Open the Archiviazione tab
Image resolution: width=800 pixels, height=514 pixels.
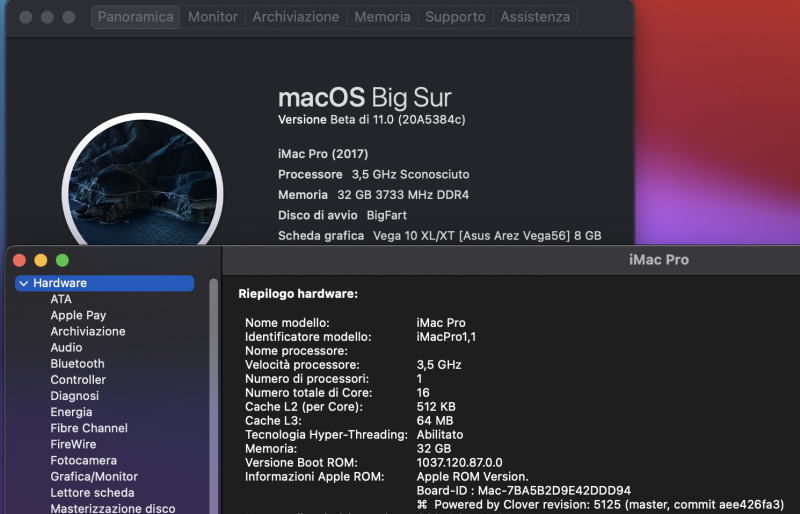(x=296, y=17)
